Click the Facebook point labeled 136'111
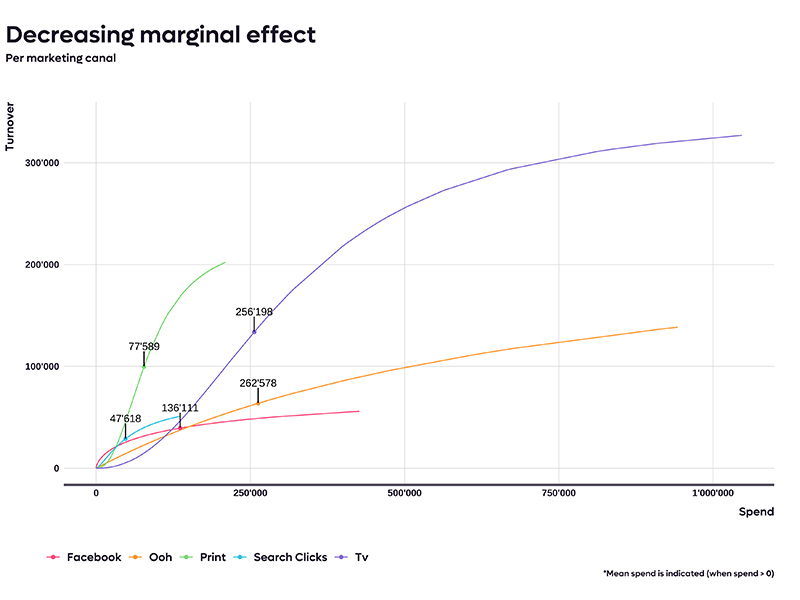Viewport: 800px width, 600px height. coord(180,428)
